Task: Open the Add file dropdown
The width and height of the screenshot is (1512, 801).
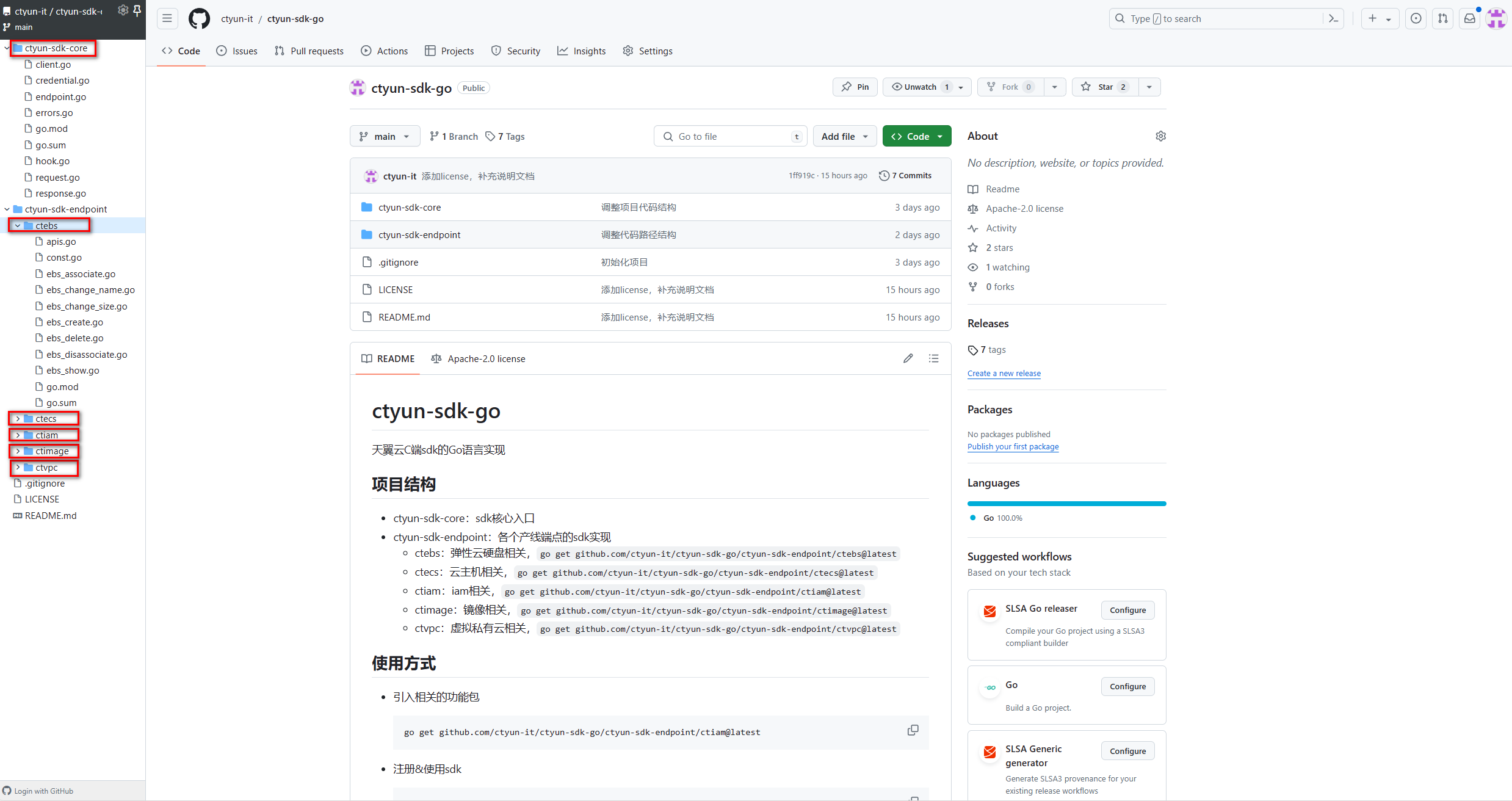Action: tap(845, 136)
